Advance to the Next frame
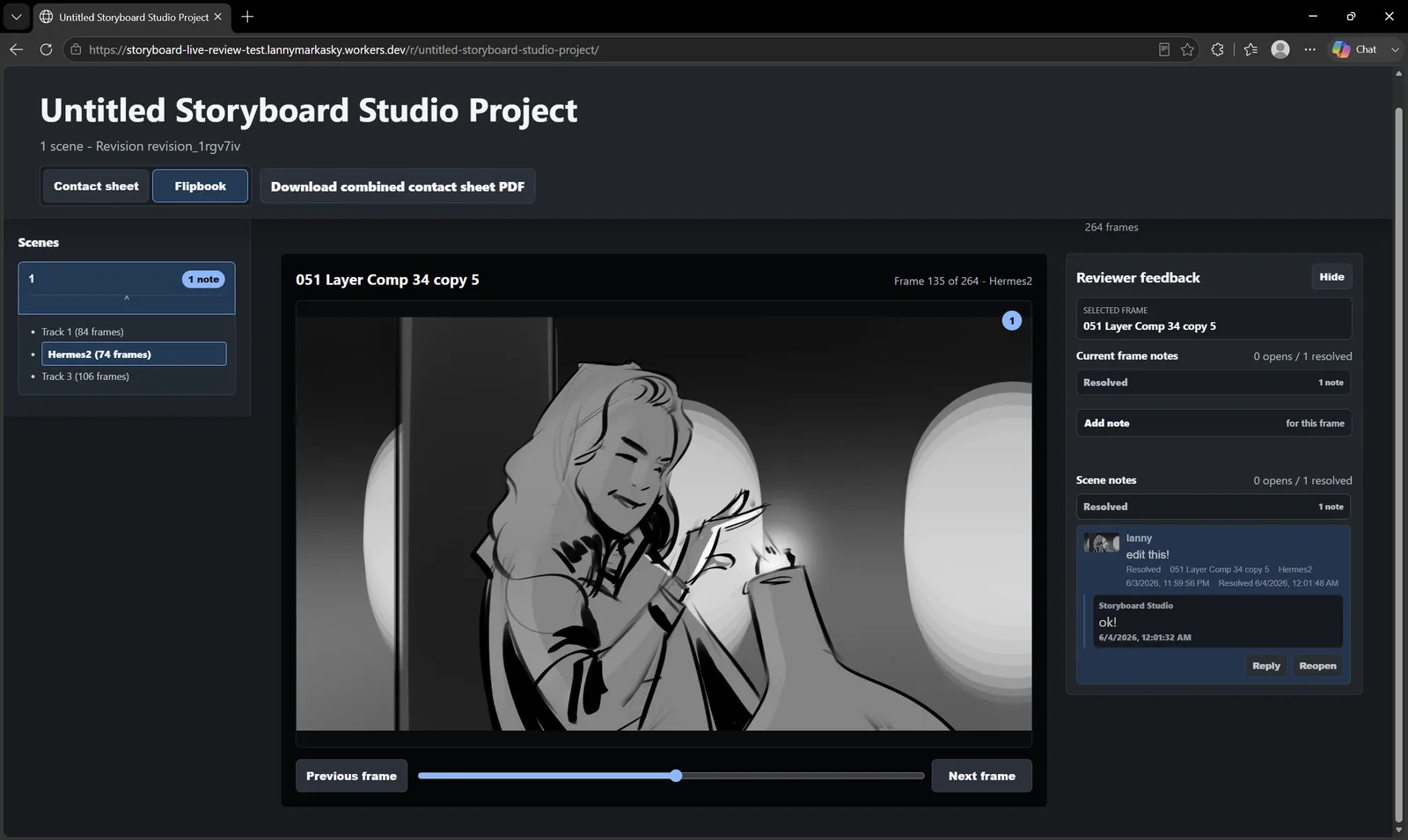Image resolution: width=1408 pixels, height=840 pixels. (981, 776)
